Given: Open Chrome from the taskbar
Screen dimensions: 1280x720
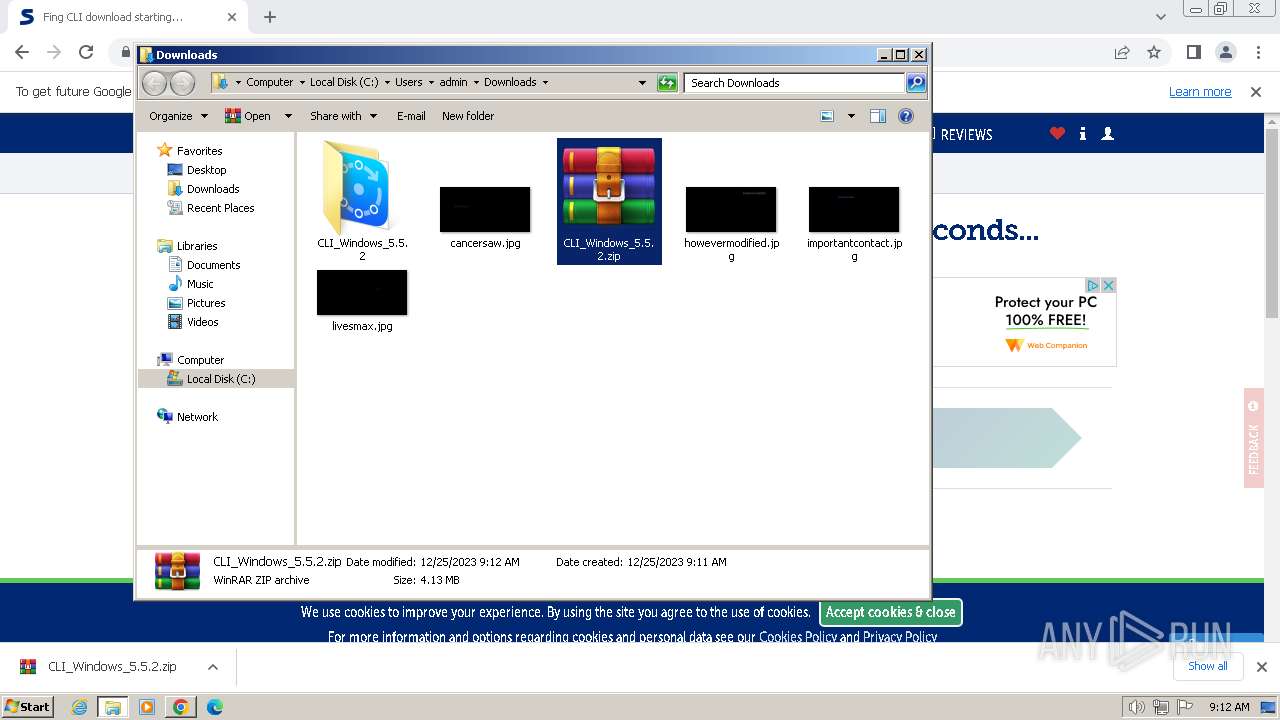Looking at the screenshot, I should [180, 707].
